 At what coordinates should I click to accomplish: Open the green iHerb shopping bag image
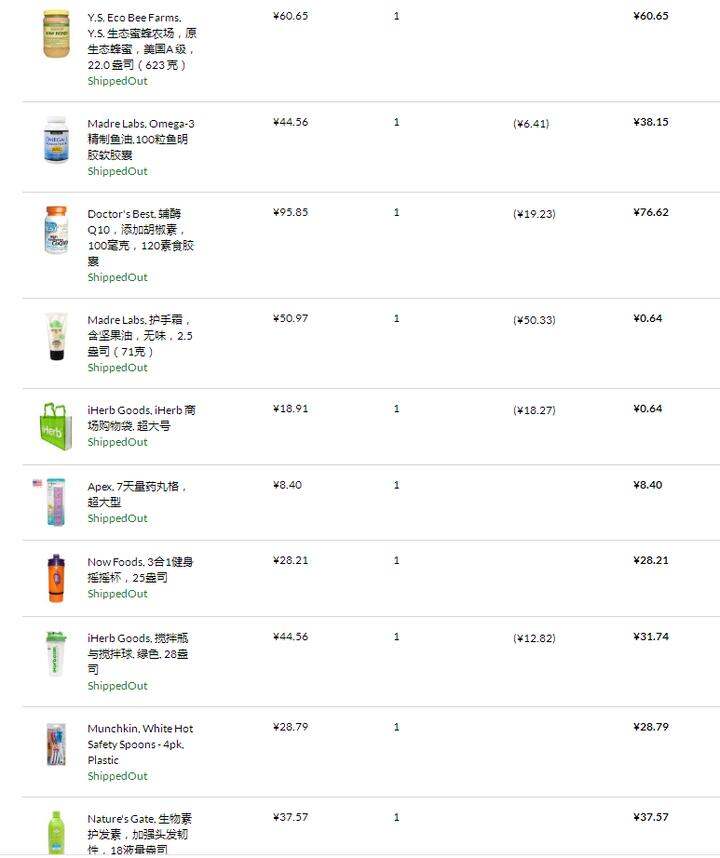click(x=55, y=427)
